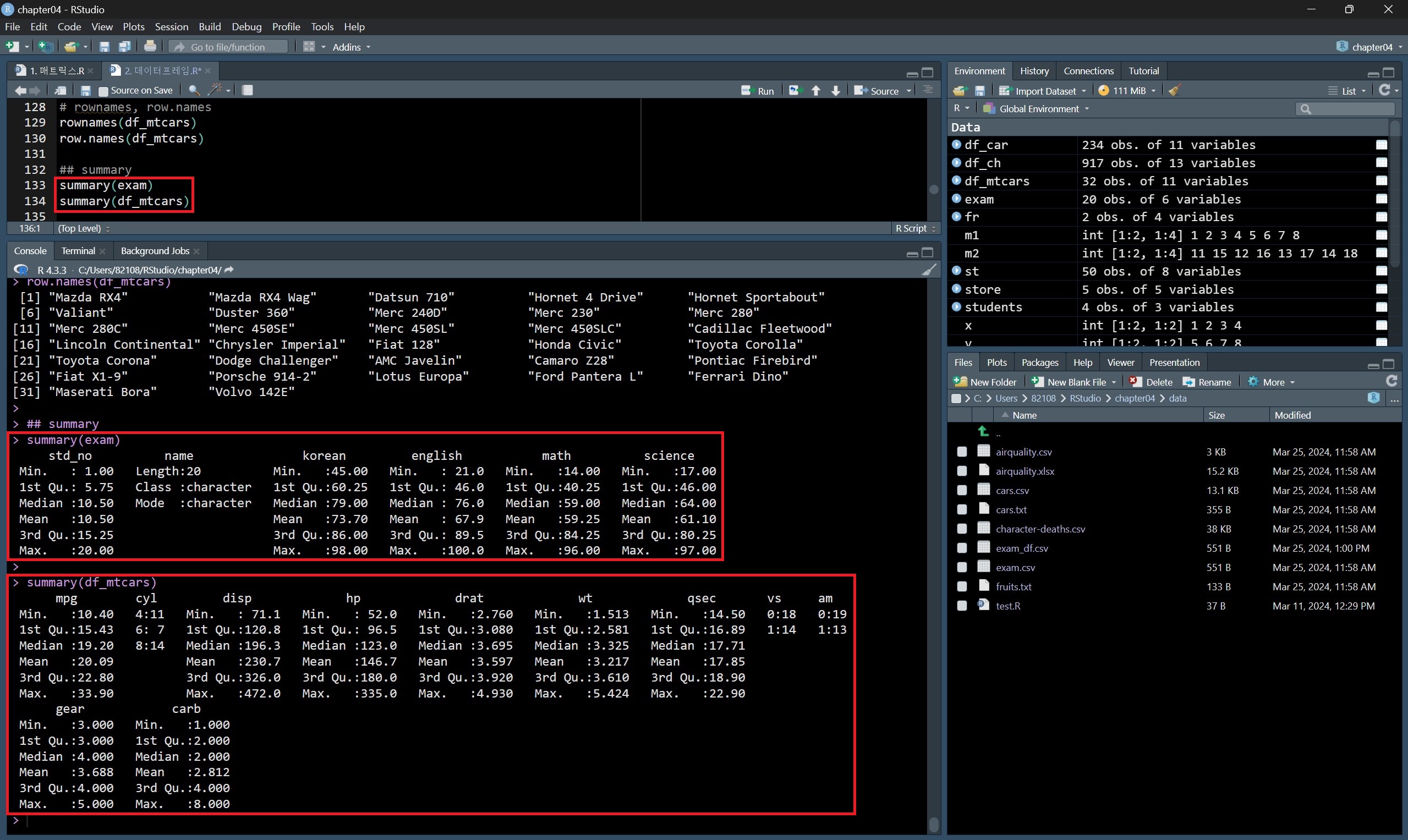This screenshot has width=1408, height=840.
Task: Switch to the Packages tab
Action: click(x=1039, y=363)
